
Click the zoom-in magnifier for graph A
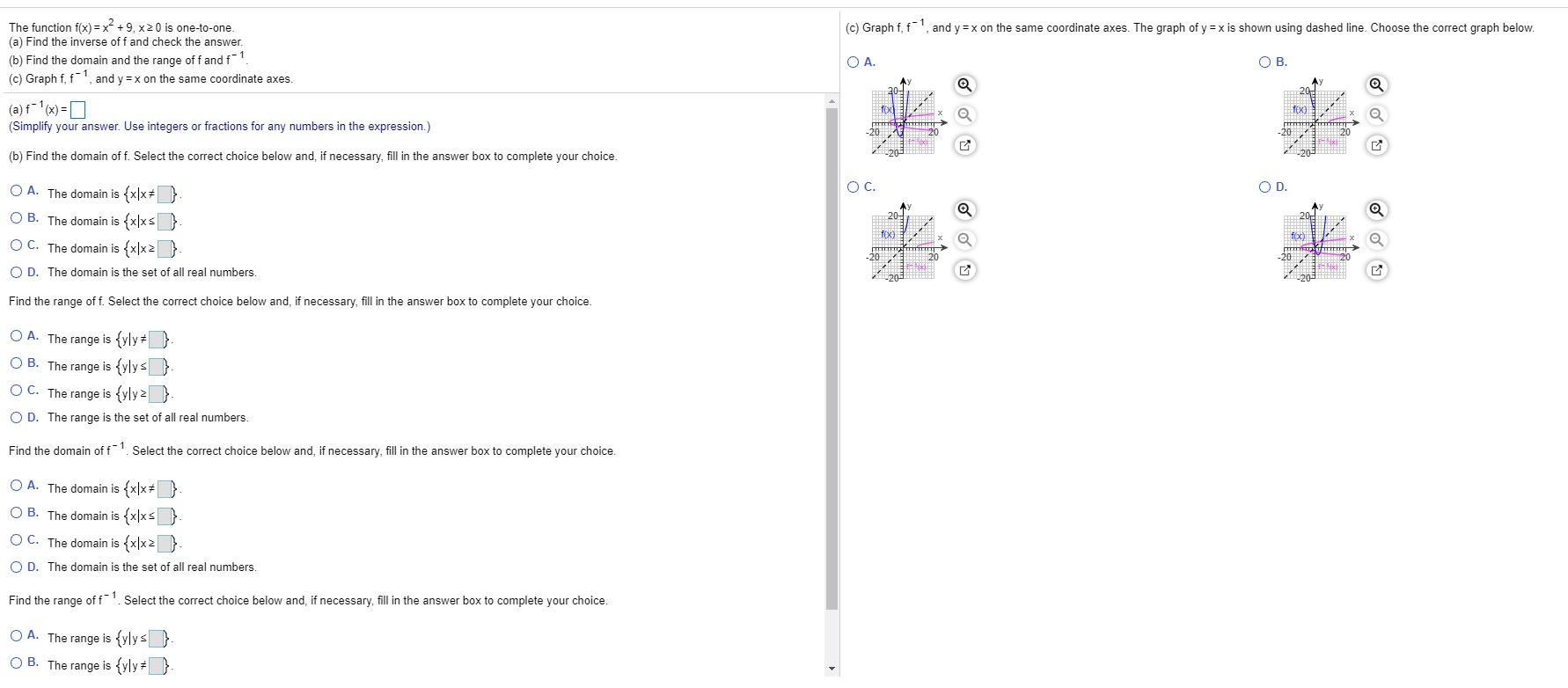coord(964,84)
